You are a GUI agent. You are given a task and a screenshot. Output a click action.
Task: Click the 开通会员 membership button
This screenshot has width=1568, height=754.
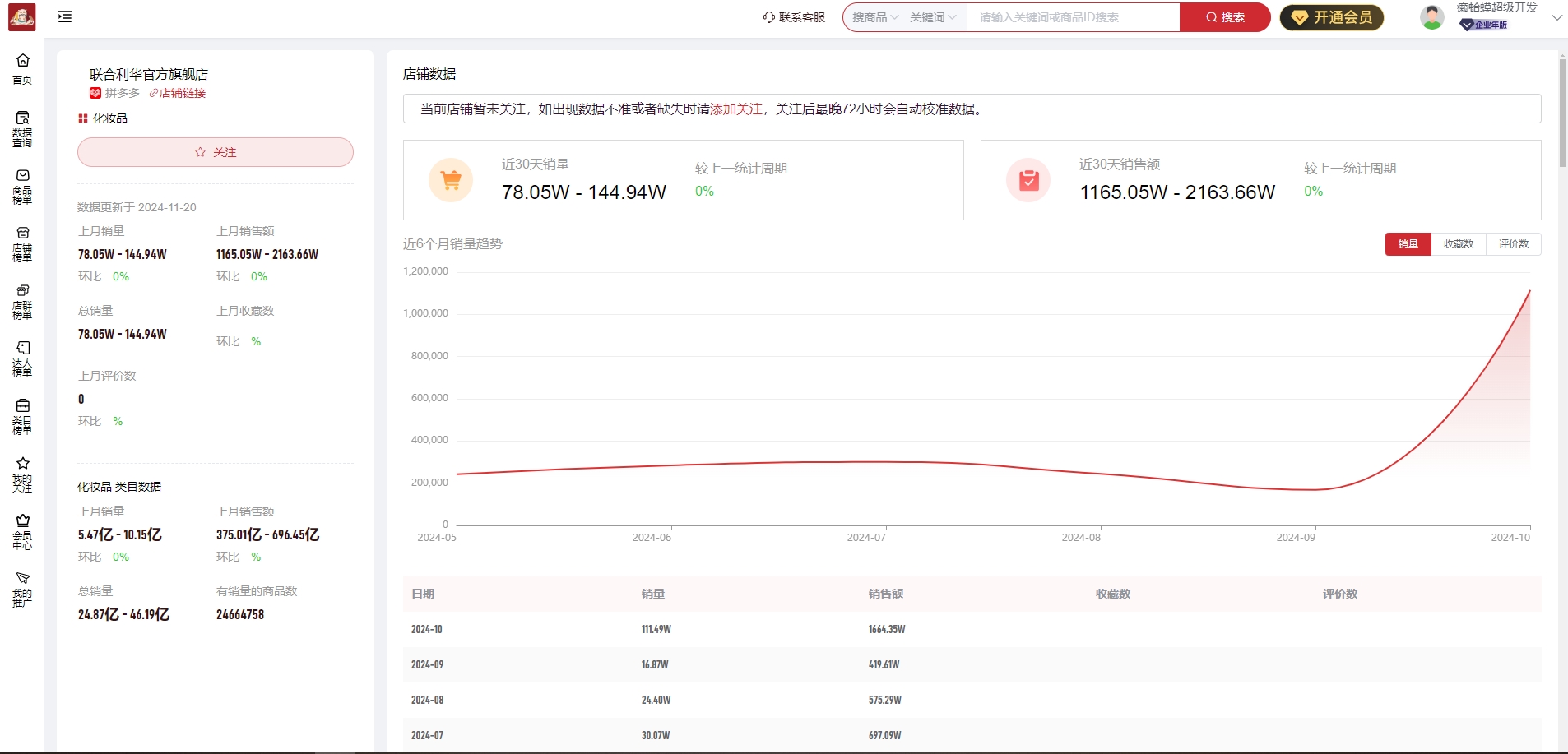1331,16
